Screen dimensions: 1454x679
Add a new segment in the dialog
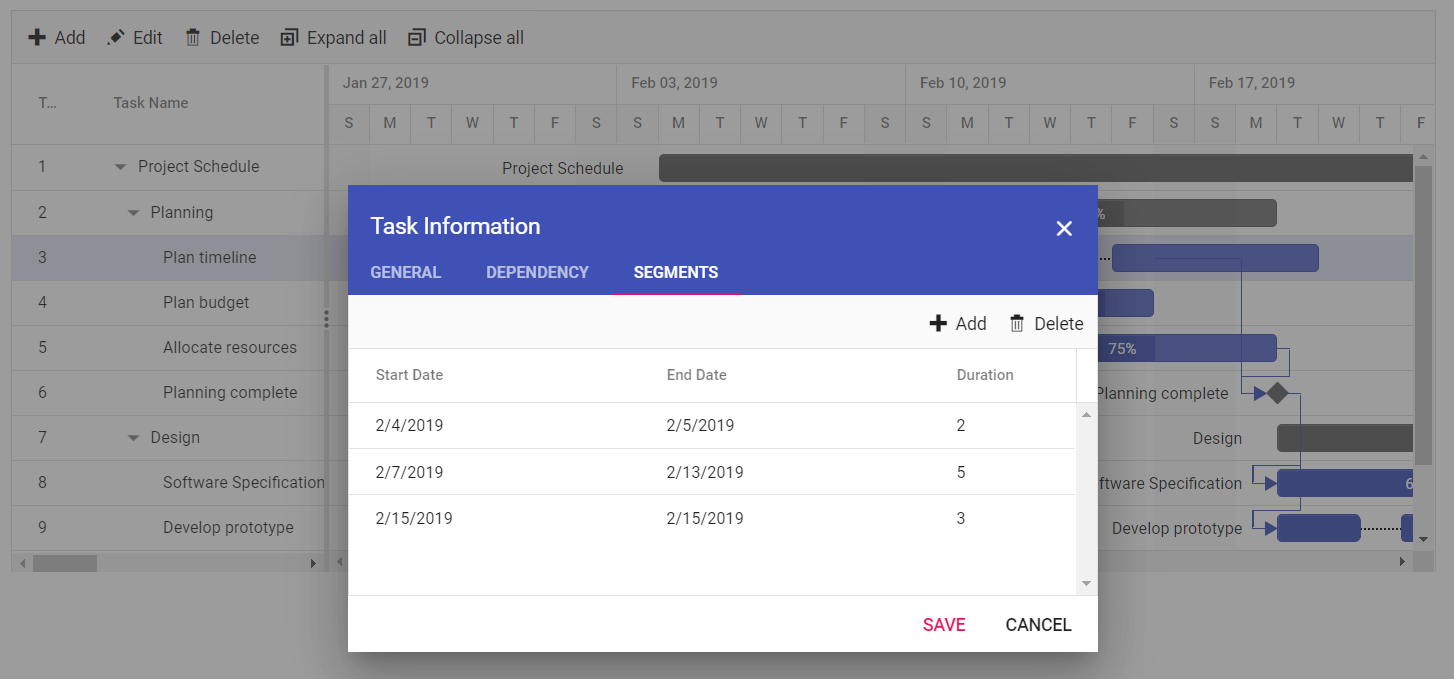click(958, 323)
